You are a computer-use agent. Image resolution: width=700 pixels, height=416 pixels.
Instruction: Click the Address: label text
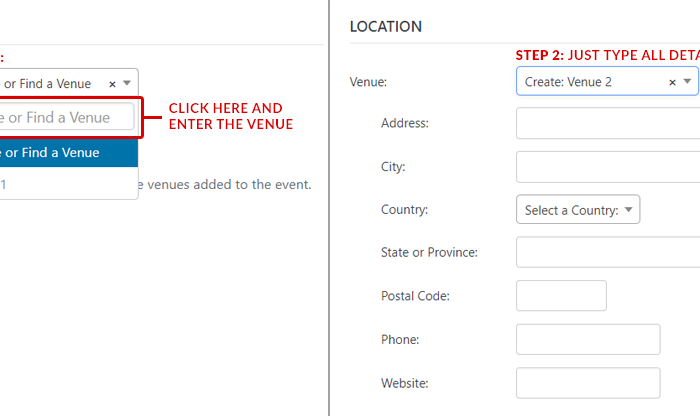pyautogui.click(x=405, y=124)
